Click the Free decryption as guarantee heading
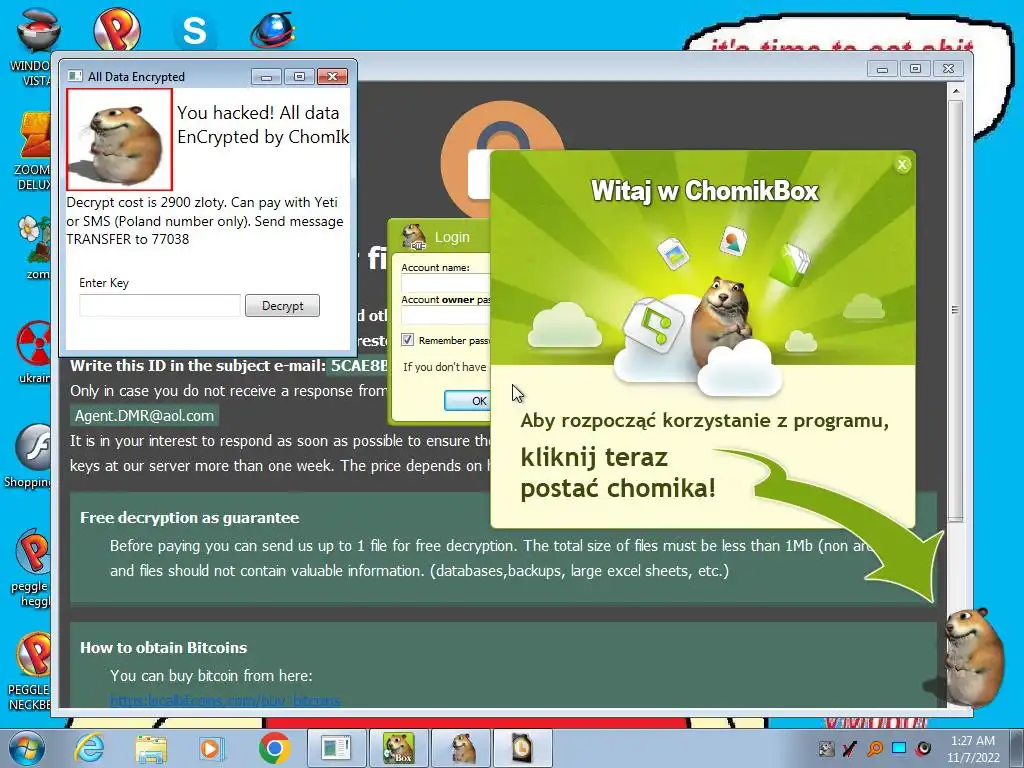The height and width of the screenshot is (768, 1024). click(189, 518)
